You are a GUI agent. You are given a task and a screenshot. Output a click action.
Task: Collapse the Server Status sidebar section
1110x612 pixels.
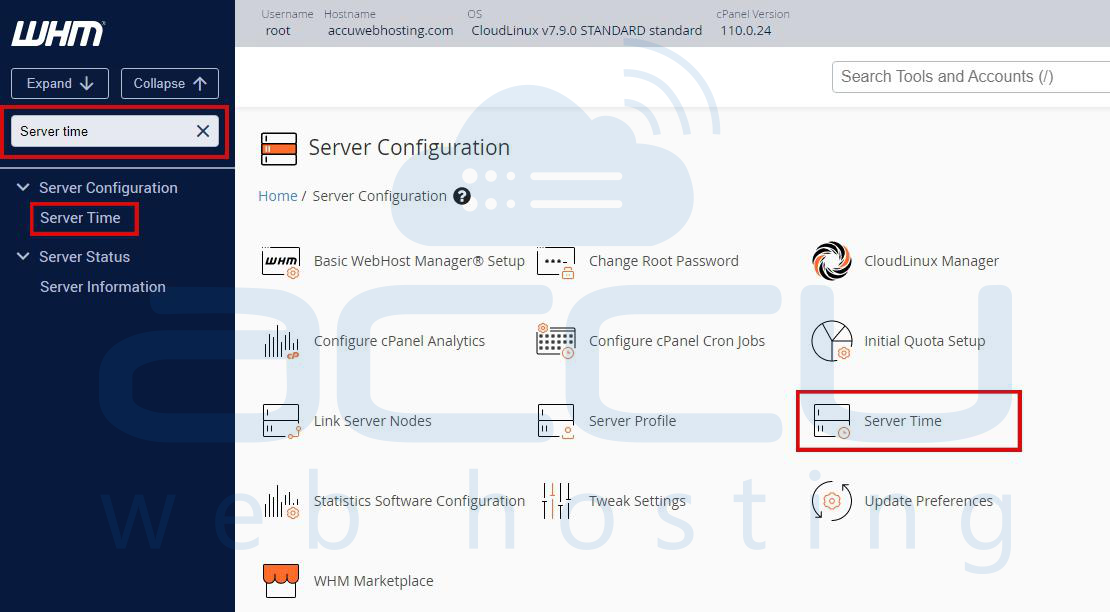pos(23,257)
